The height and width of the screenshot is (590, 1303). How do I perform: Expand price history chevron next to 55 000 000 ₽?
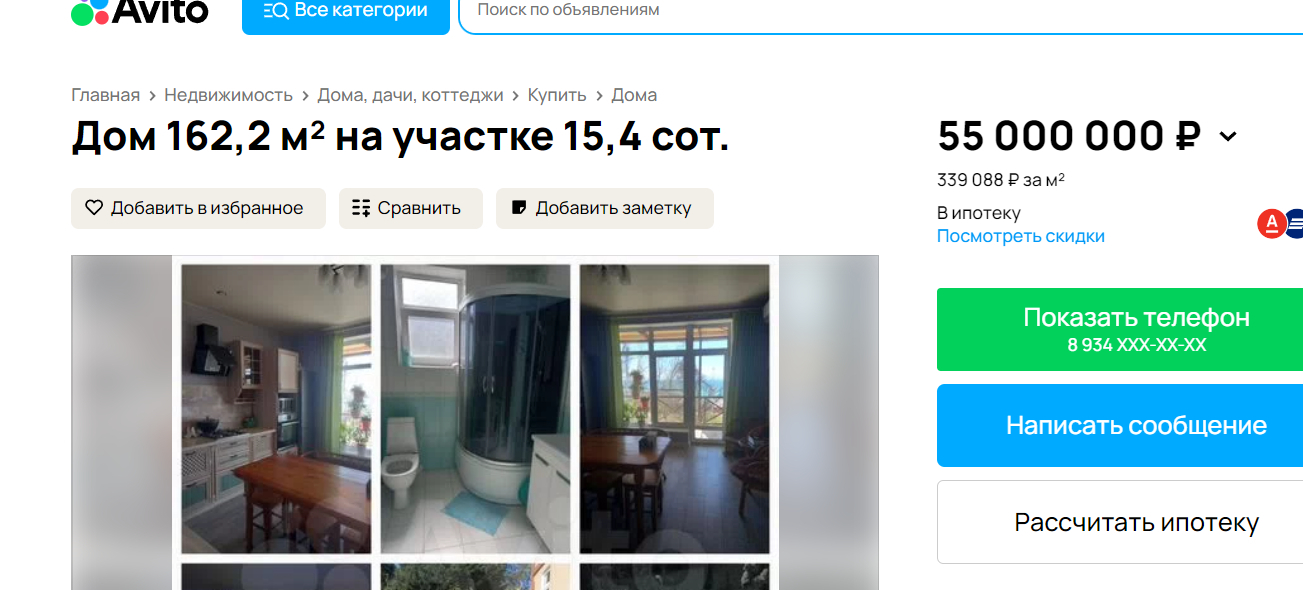1228,137
